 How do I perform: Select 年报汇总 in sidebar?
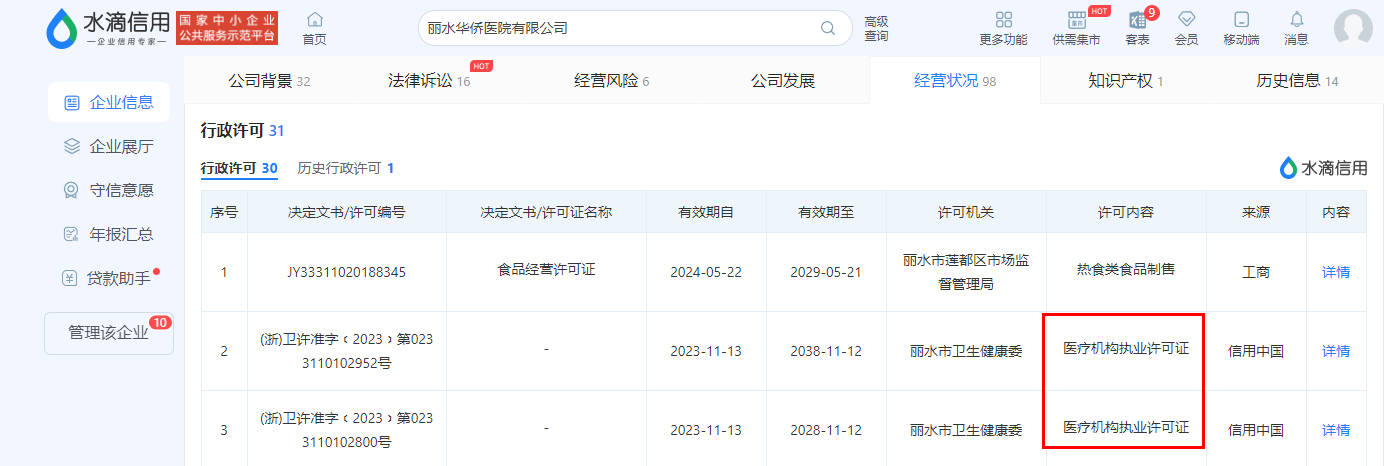(x=109, y=234)
